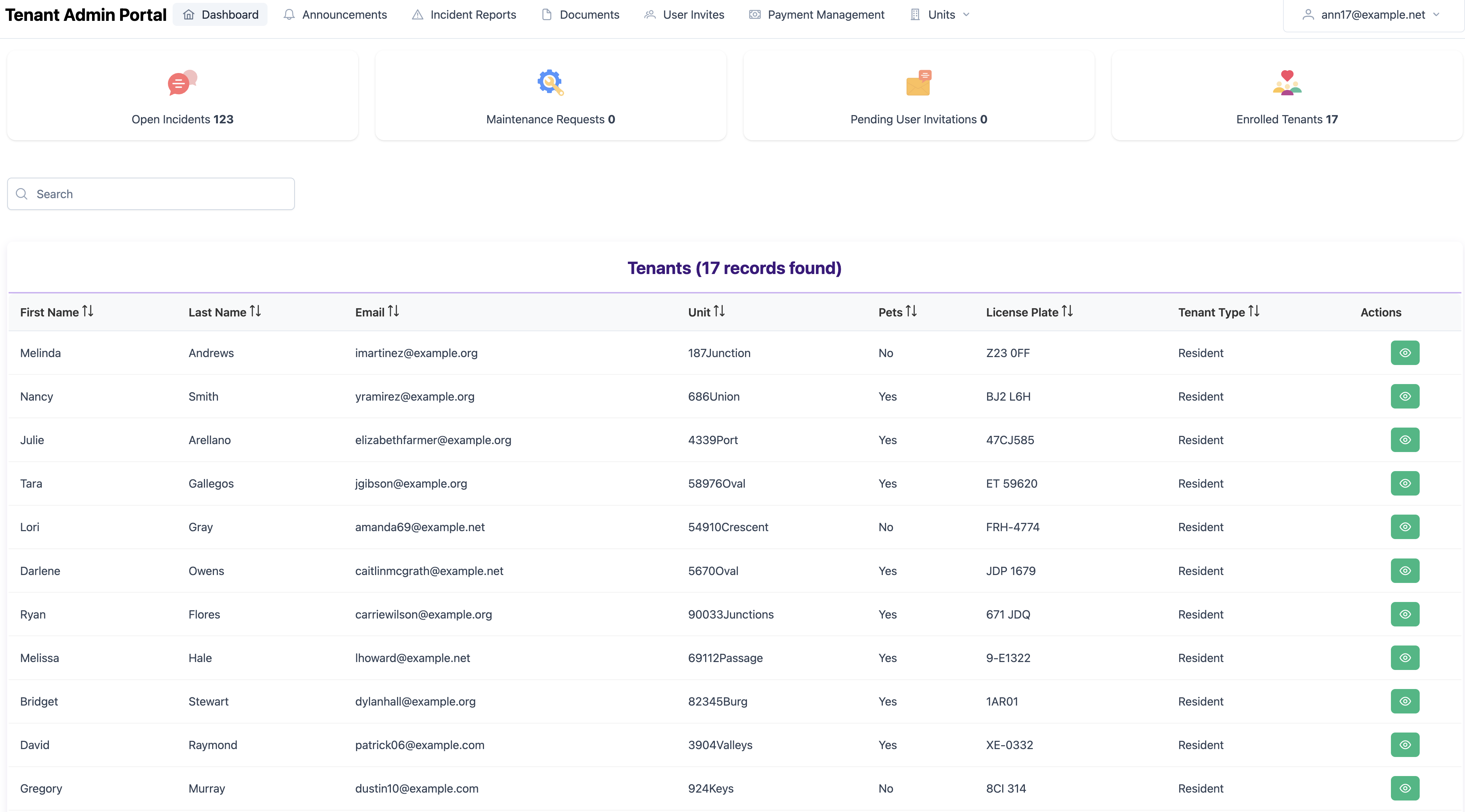View Melinda Andrews record via the eye button

(x=1405, y=352)
